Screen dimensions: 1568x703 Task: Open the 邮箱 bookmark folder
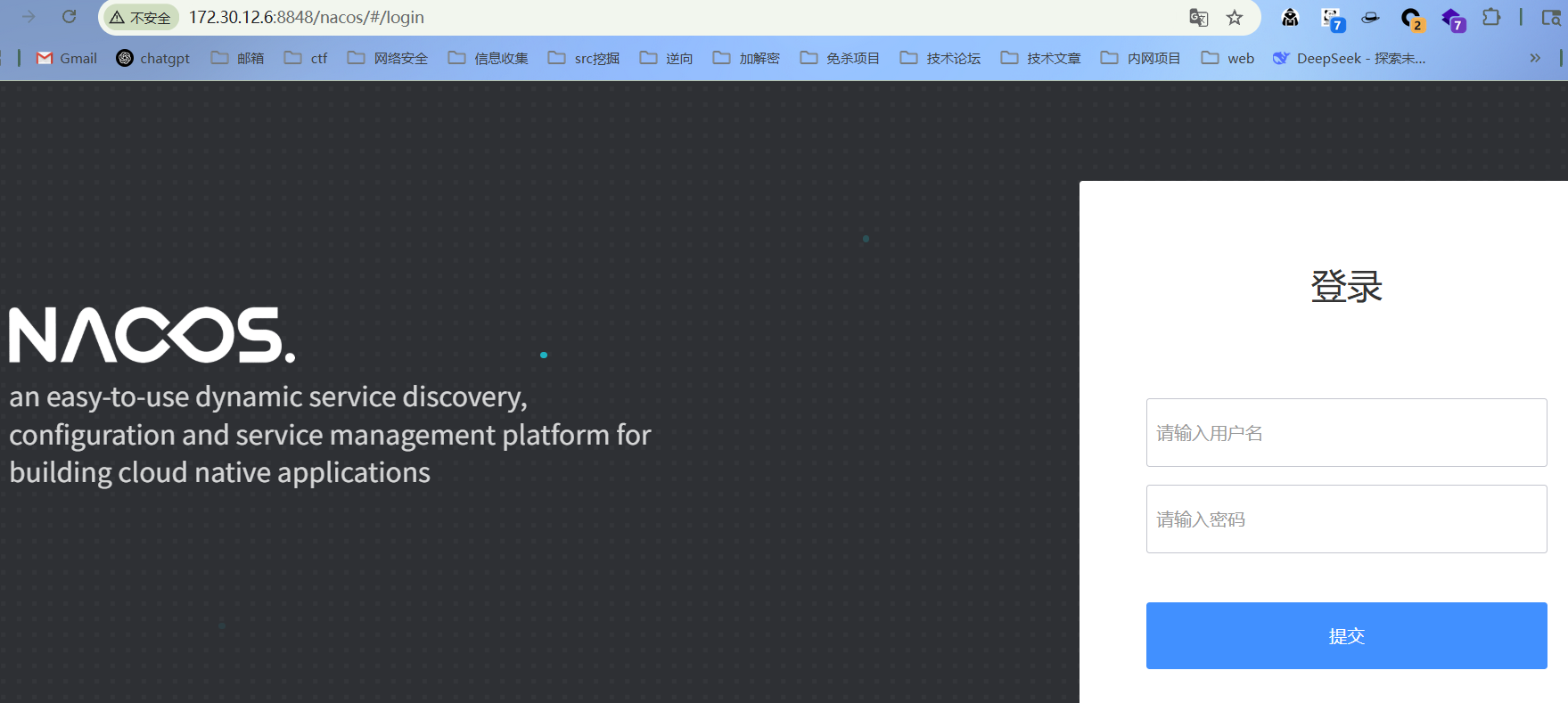(x=238, y=58)
